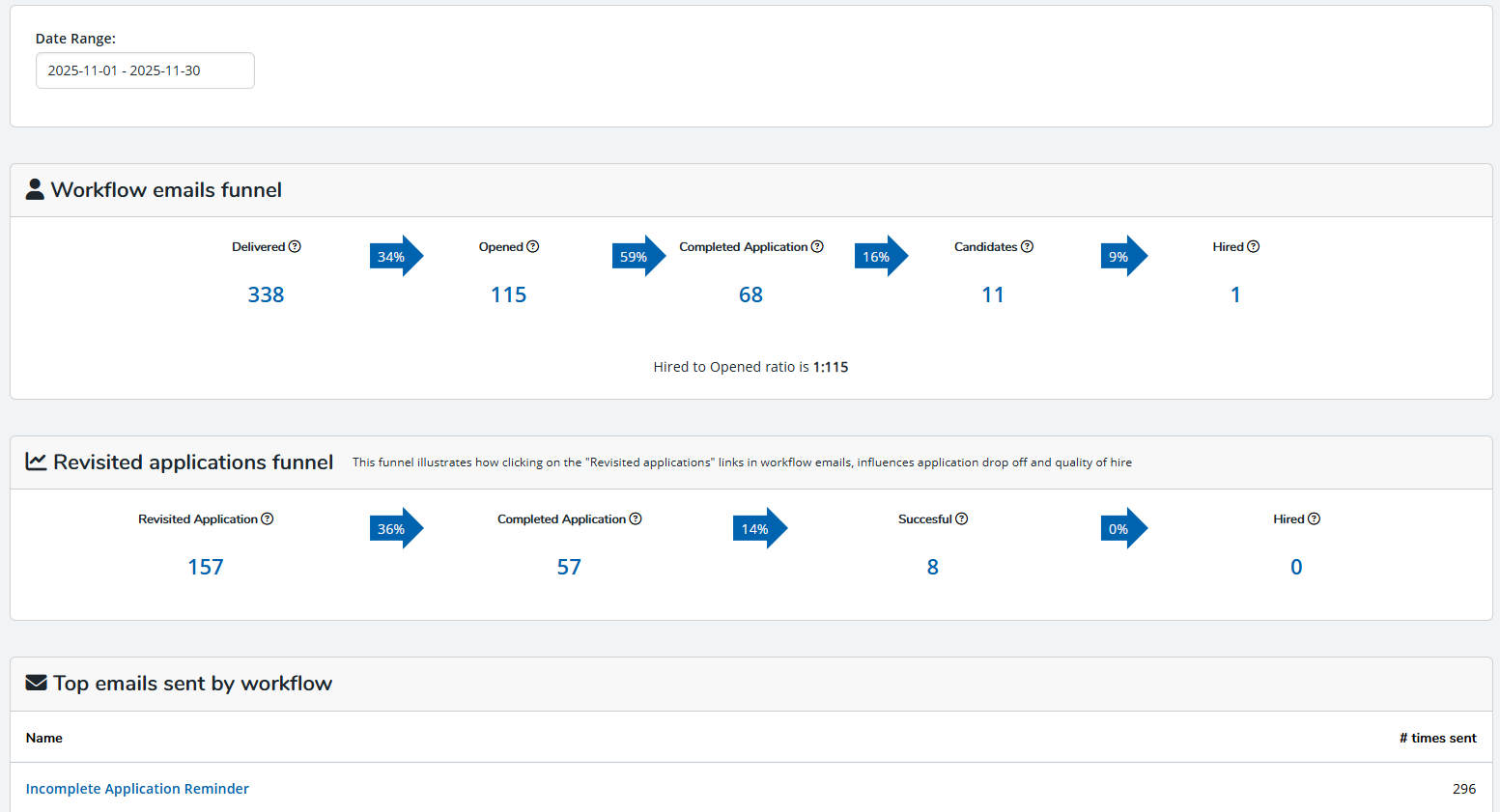
Task: Sort the table by # times sent
Action: [1438, 737]
